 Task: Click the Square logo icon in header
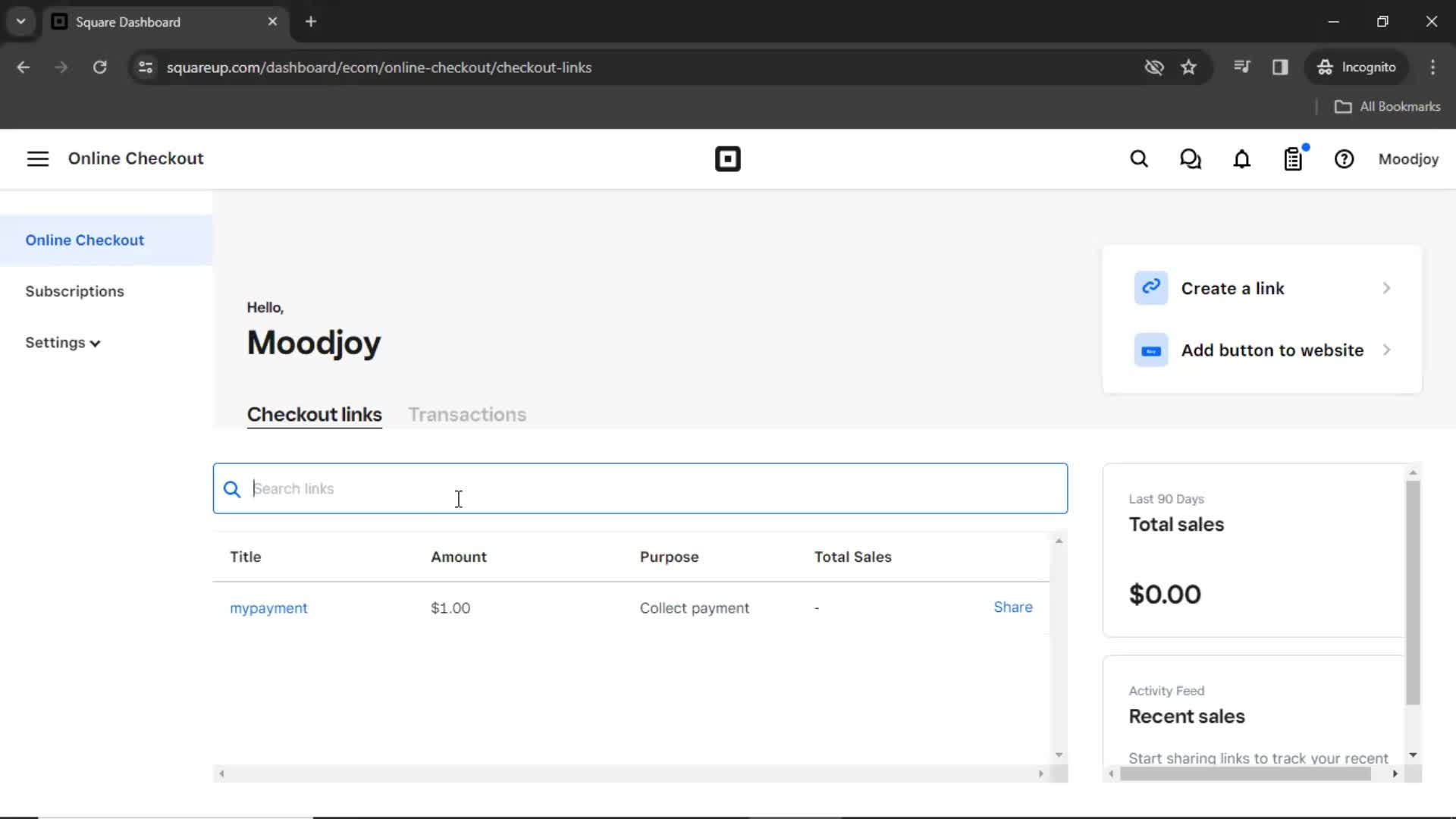point(728,159)
